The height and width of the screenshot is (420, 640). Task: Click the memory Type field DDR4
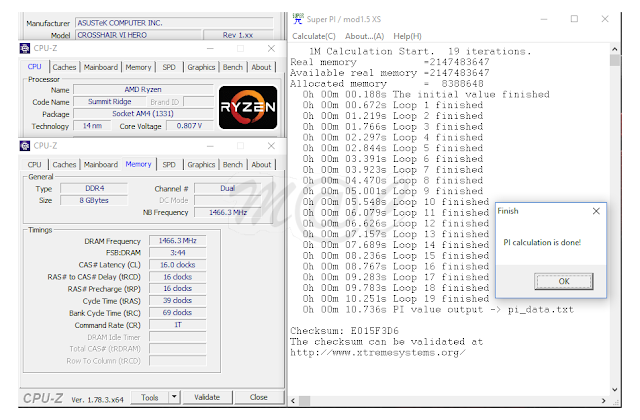click(94, 188)
